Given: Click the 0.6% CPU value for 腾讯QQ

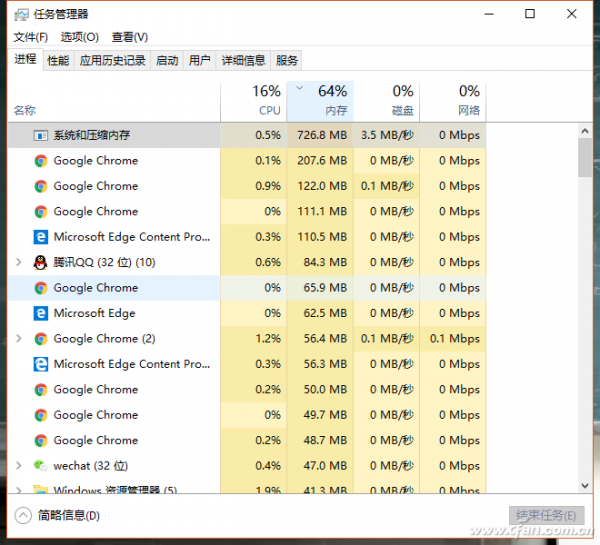Looking at the screenshot, I should [268, 263].
